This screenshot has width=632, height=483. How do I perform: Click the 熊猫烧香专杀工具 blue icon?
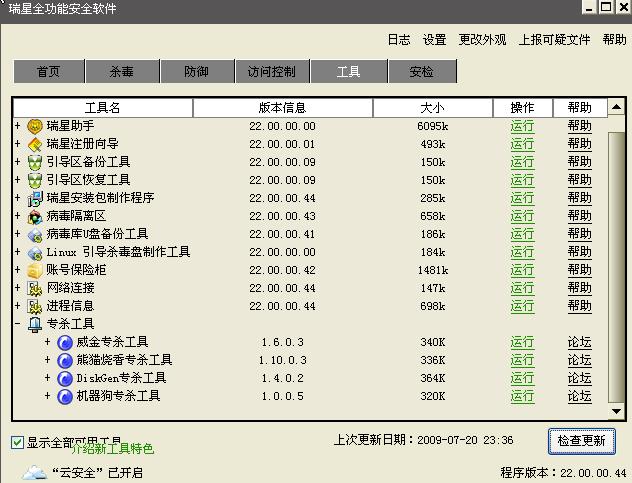coord(65,360)
